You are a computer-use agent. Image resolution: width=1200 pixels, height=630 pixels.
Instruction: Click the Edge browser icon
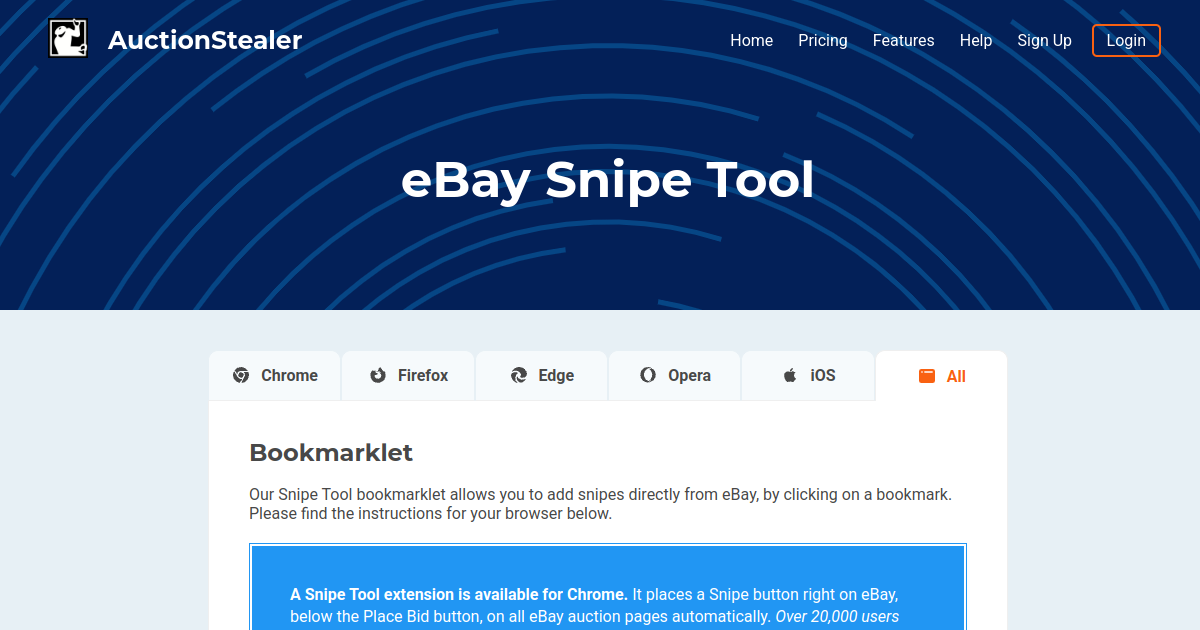point(517,375)
